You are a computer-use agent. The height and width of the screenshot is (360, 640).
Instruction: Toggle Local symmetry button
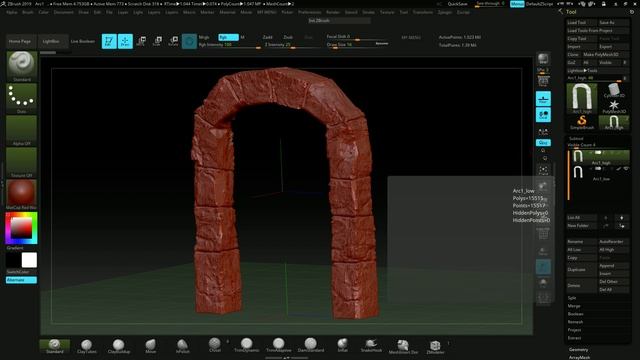543,115
